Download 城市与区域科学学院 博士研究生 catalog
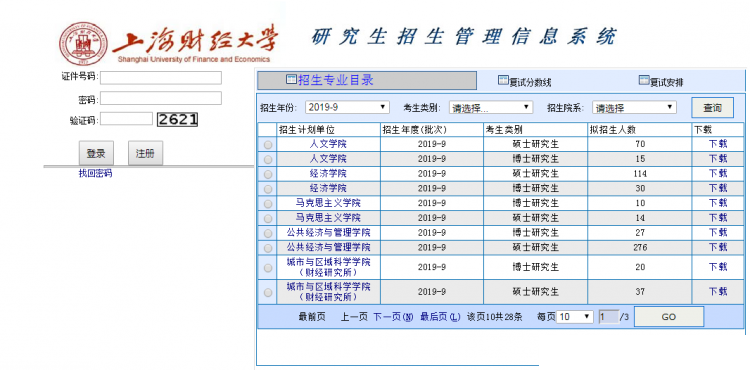The width and height of the screenshot is (750, 370). click(x=717, y=267)
